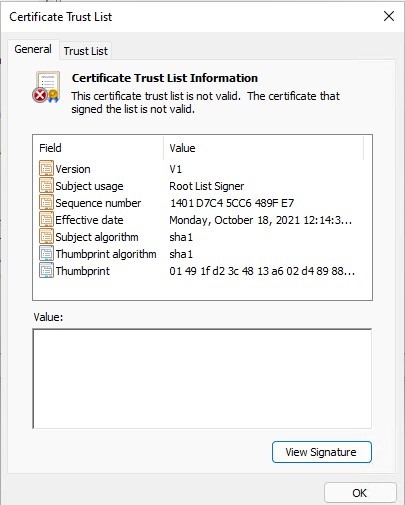
Task: Click the Subject usage field icon
Action: click(46, 185)
